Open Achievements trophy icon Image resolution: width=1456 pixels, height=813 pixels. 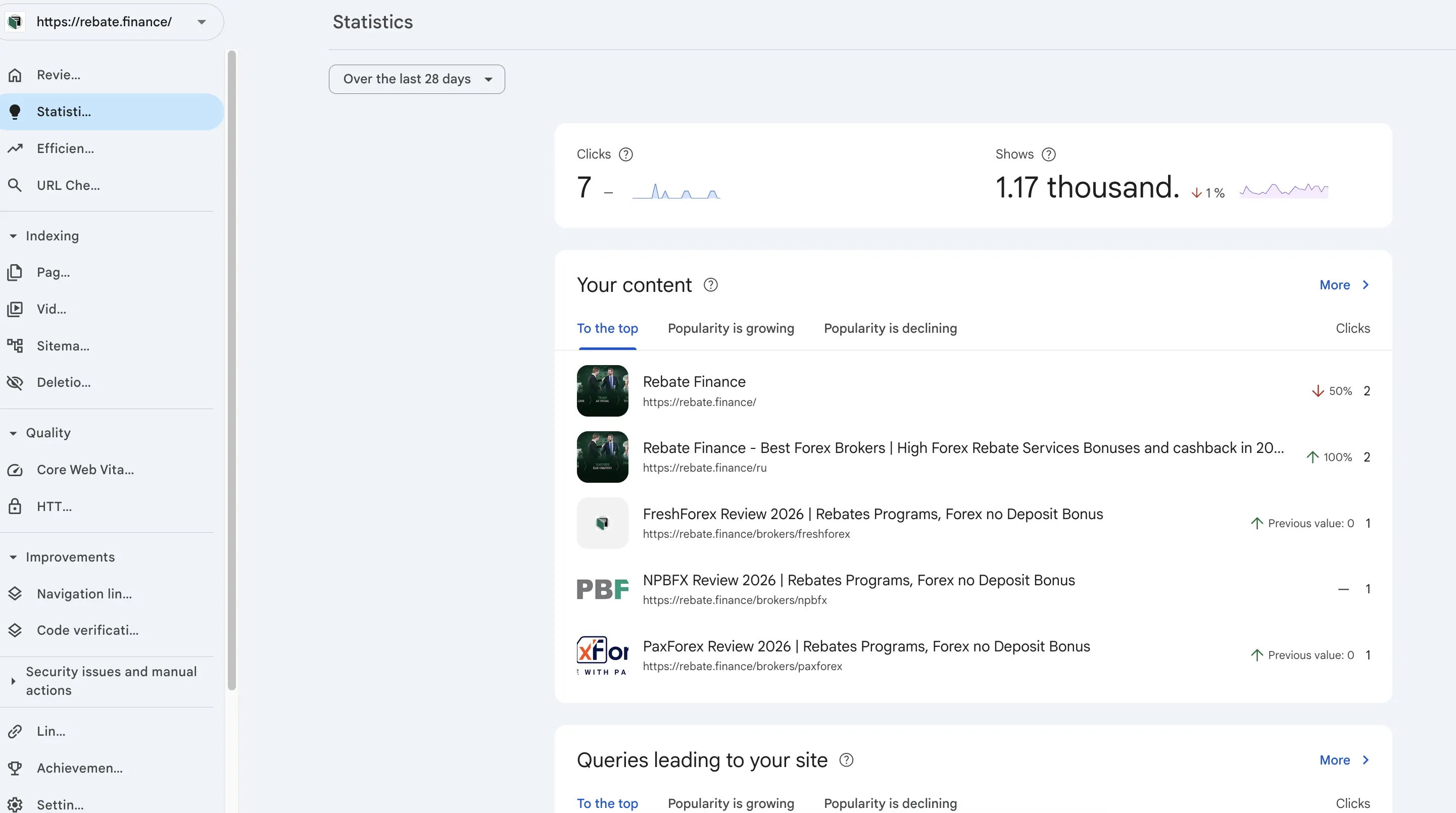15,769
